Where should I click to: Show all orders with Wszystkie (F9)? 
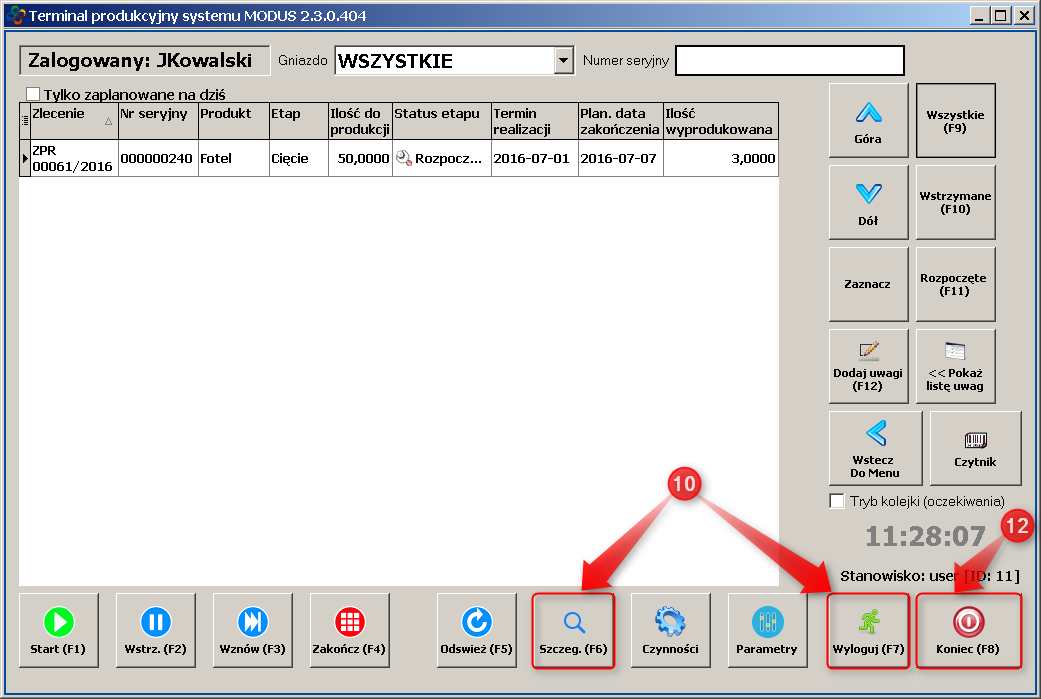[955, 120]
